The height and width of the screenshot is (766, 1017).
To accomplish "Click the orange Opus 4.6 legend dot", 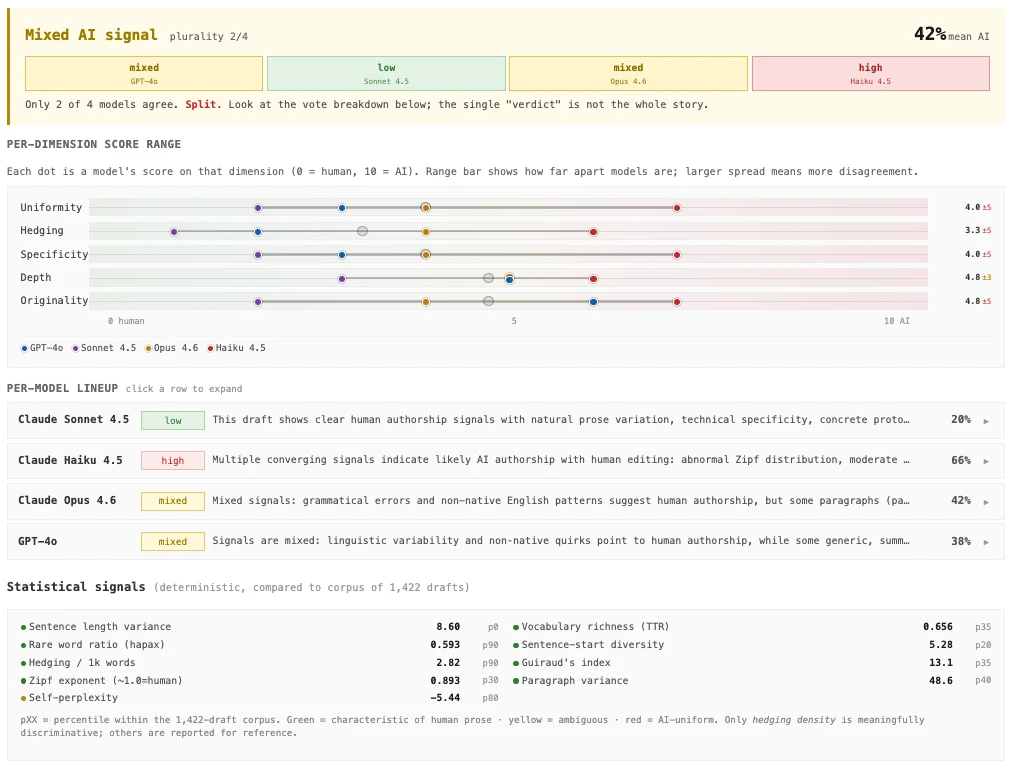I will point(148,348).
